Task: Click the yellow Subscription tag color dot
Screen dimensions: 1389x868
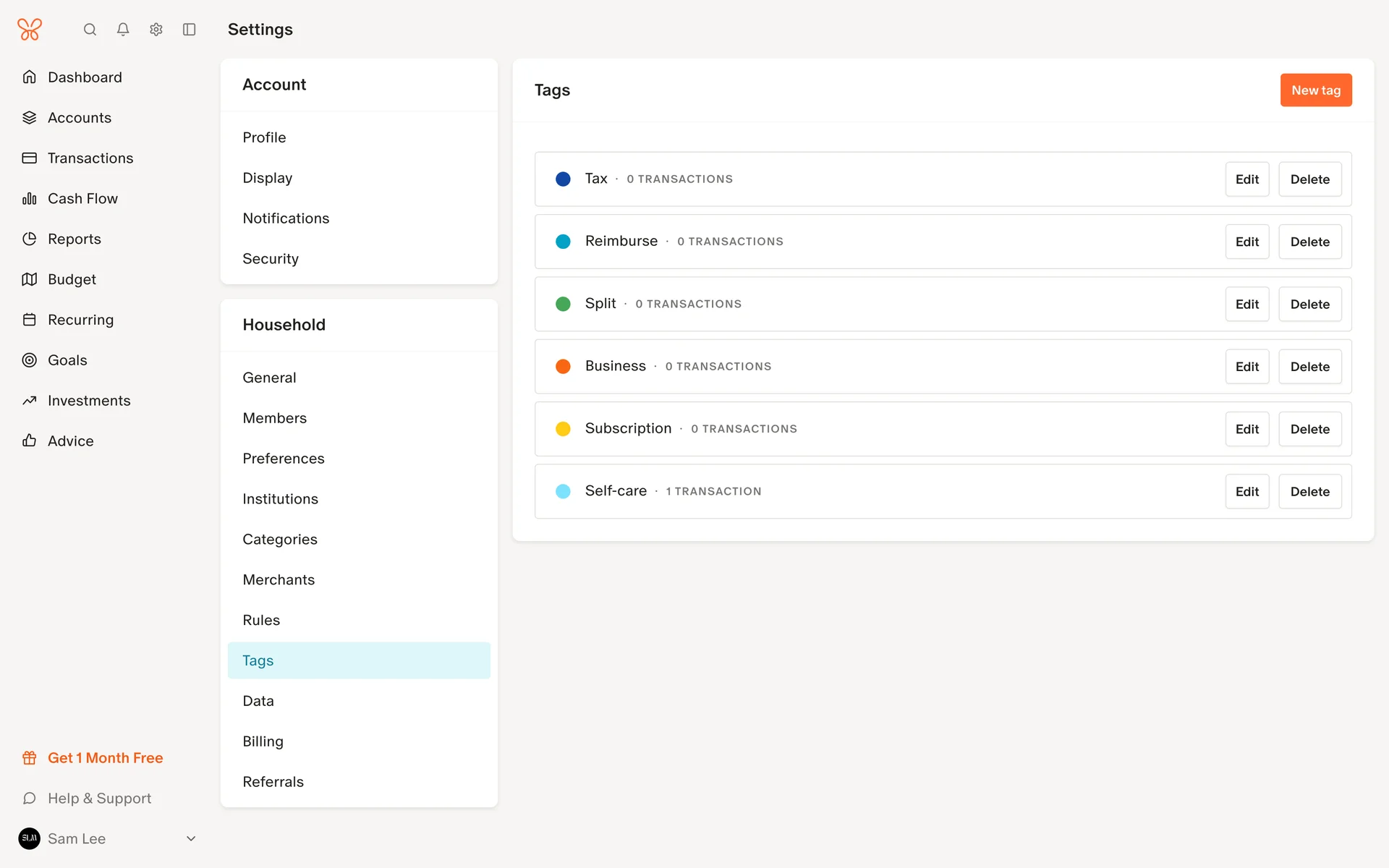Action: [563, 429]
